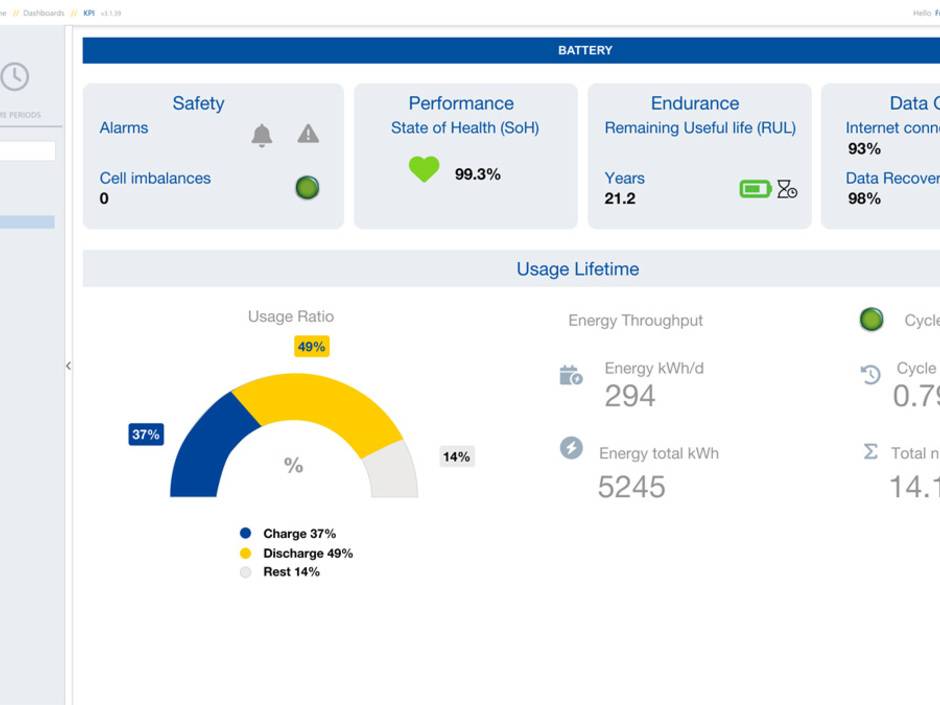Click the green Cell imbalances status light
The width and height of the screenshot is (940, 705).
(x=307, y=187)
